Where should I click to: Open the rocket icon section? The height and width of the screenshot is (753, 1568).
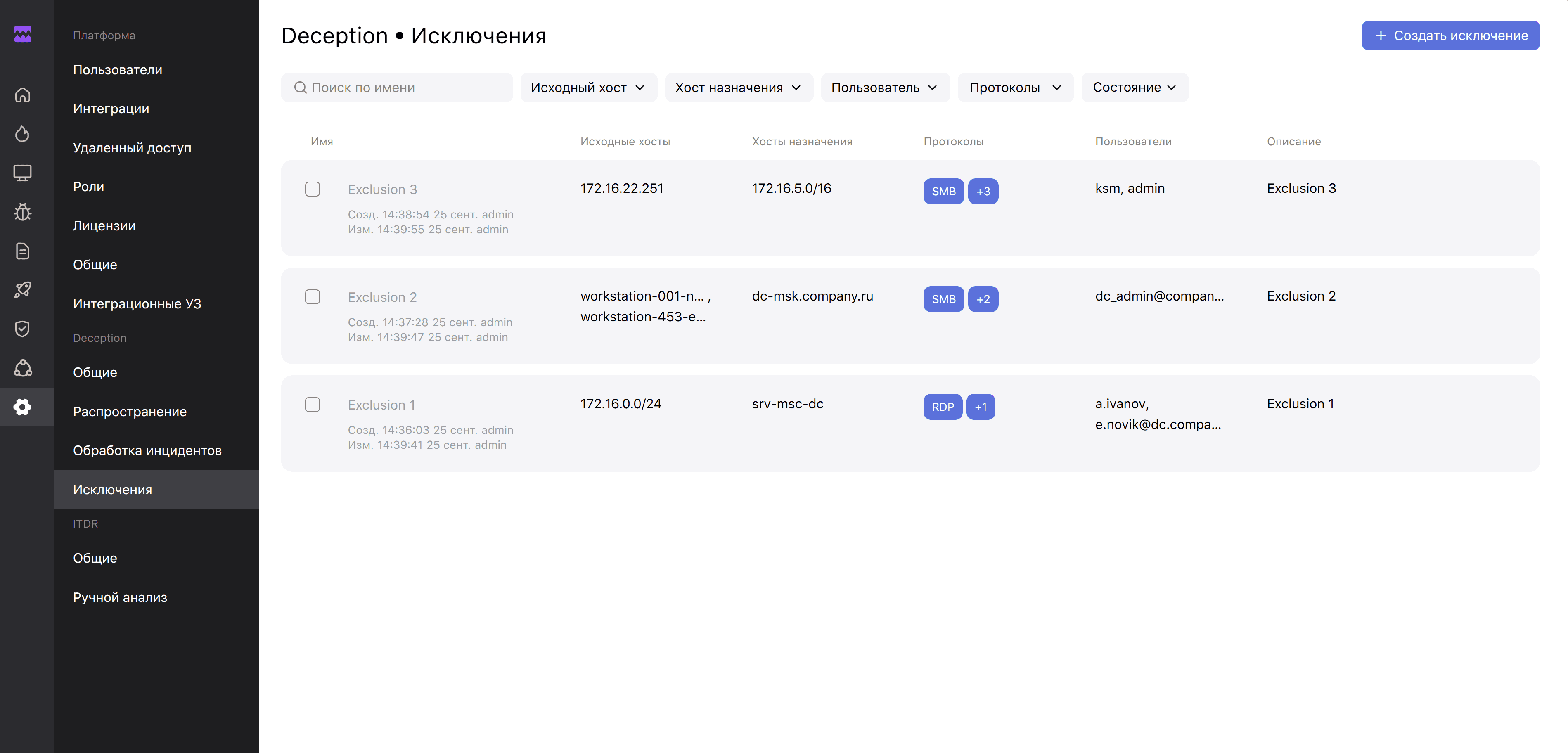pos(23,290)
